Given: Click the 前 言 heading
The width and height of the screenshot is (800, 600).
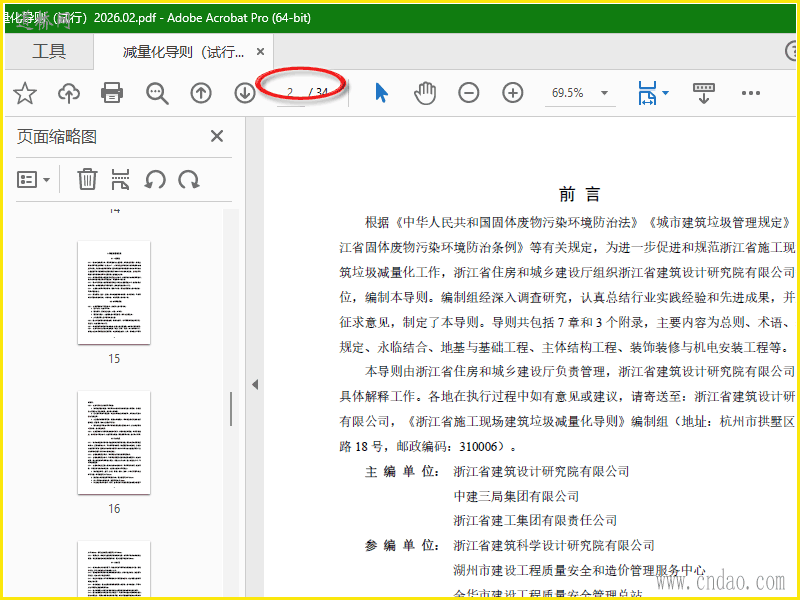Looking at the screenshot, I should 580,194.
